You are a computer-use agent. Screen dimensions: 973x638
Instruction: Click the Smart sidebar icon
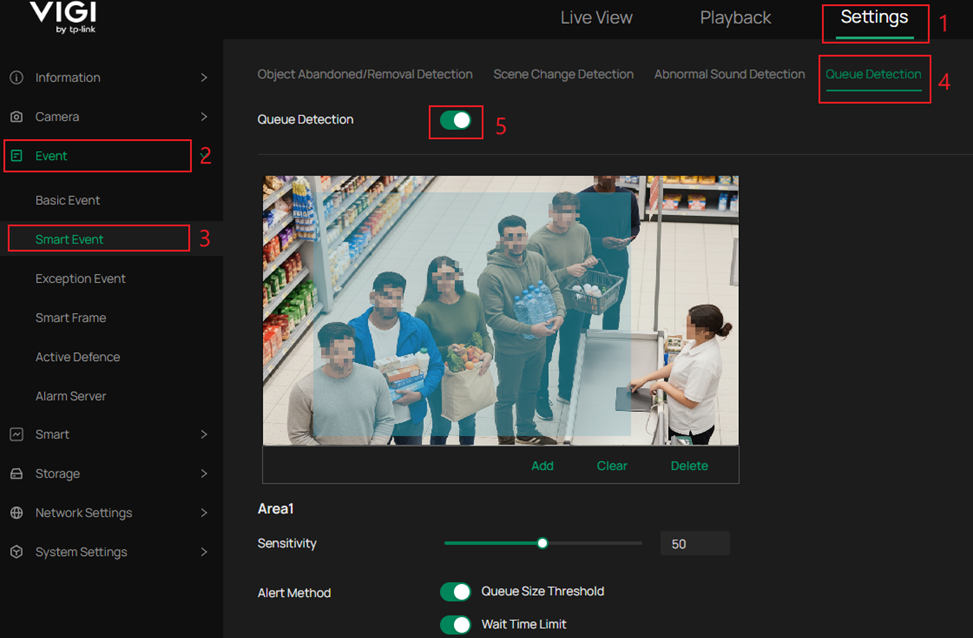(x=14, y=434)
